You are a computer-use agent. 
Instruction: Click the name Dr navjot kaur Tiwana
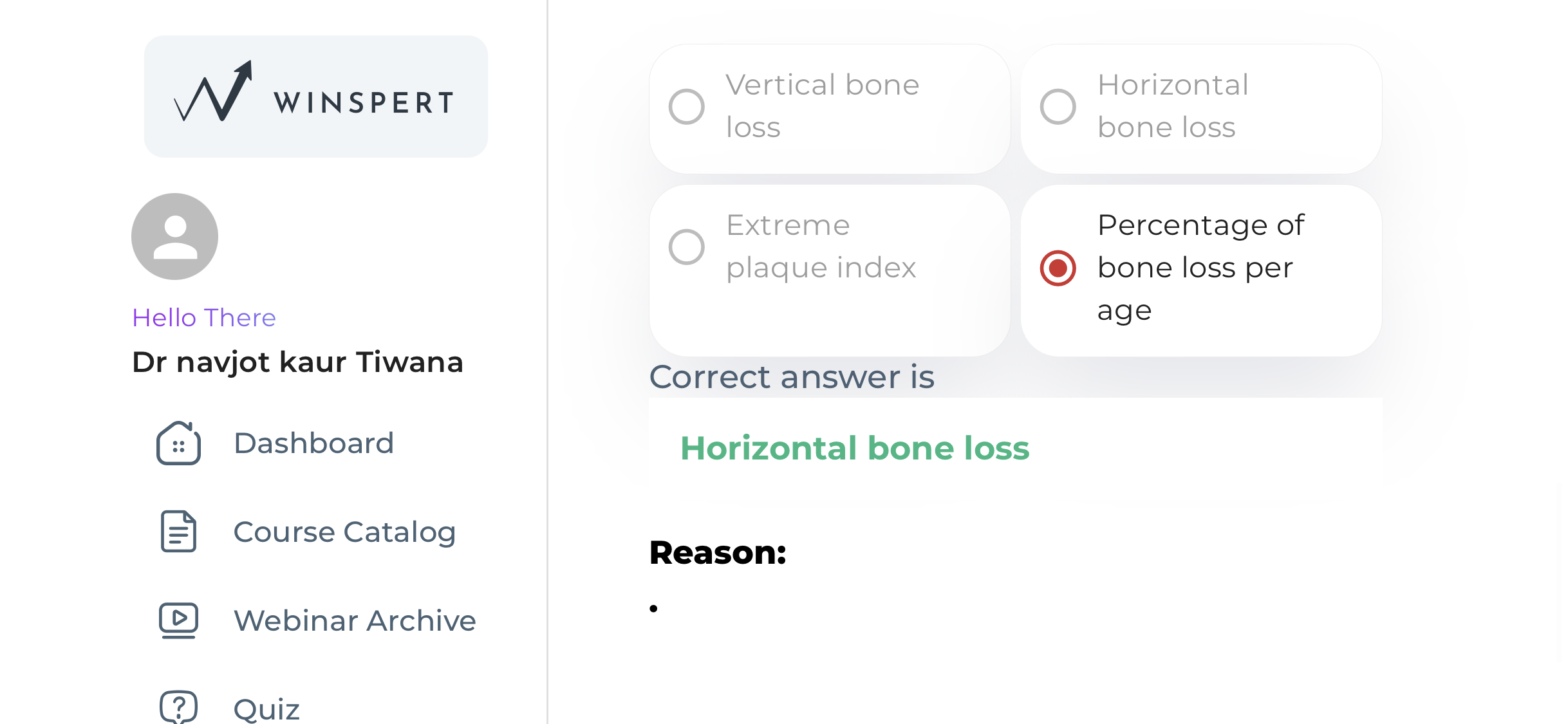297,362
